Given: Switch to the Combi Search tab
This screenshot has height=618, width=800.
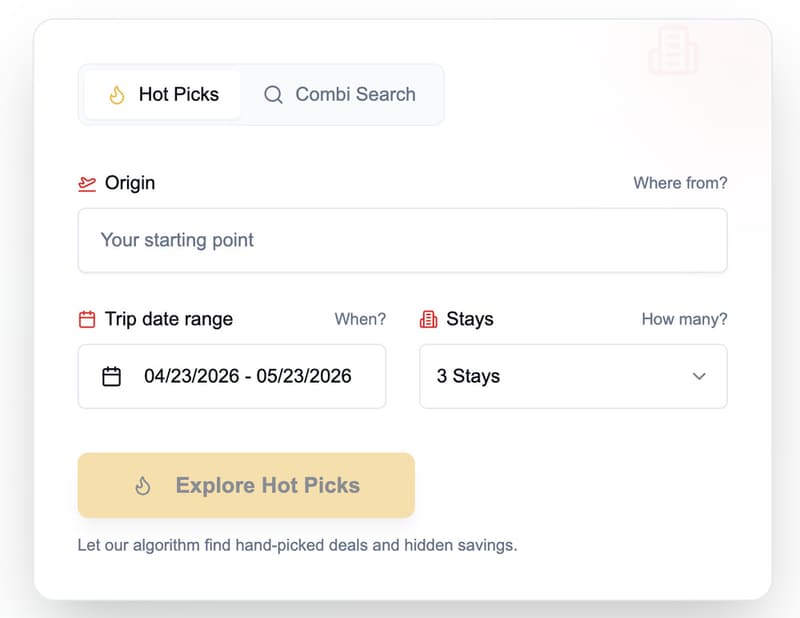Looking at the screenshot, I should (340, 95).
